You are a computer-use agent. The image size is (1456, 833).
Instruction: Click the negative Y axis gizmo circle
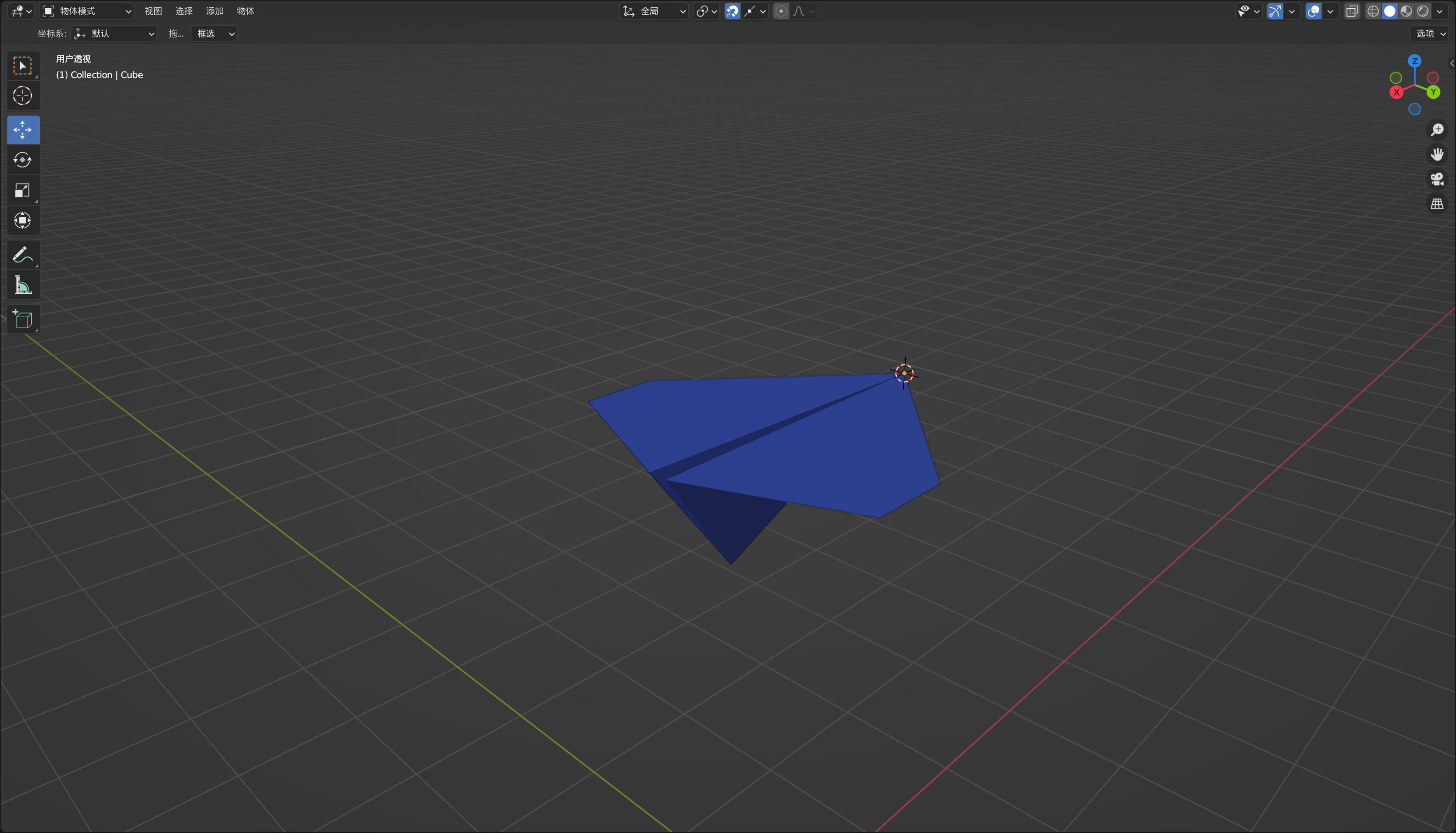[x=1396, y=78]
